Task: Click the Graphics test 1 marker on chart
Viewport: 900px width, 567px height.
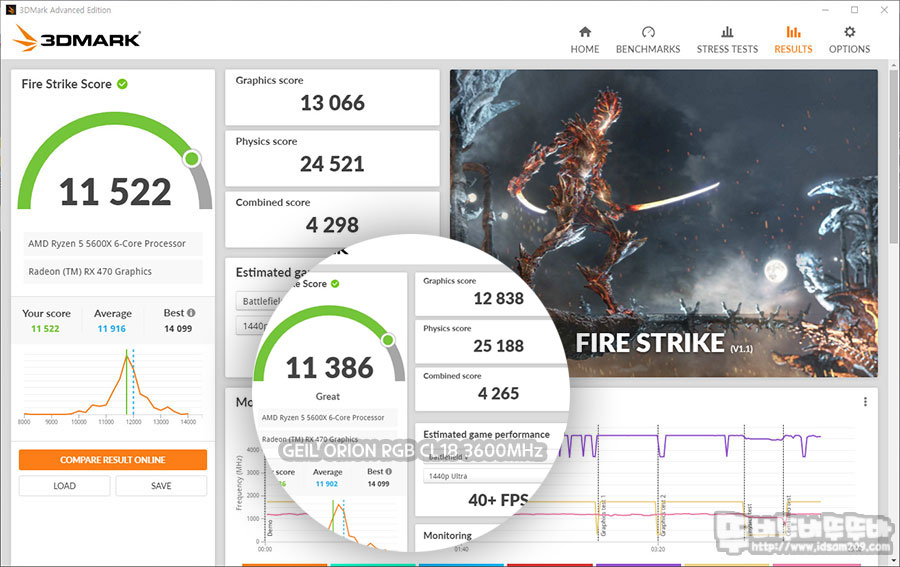Action: tap(603, 515)
